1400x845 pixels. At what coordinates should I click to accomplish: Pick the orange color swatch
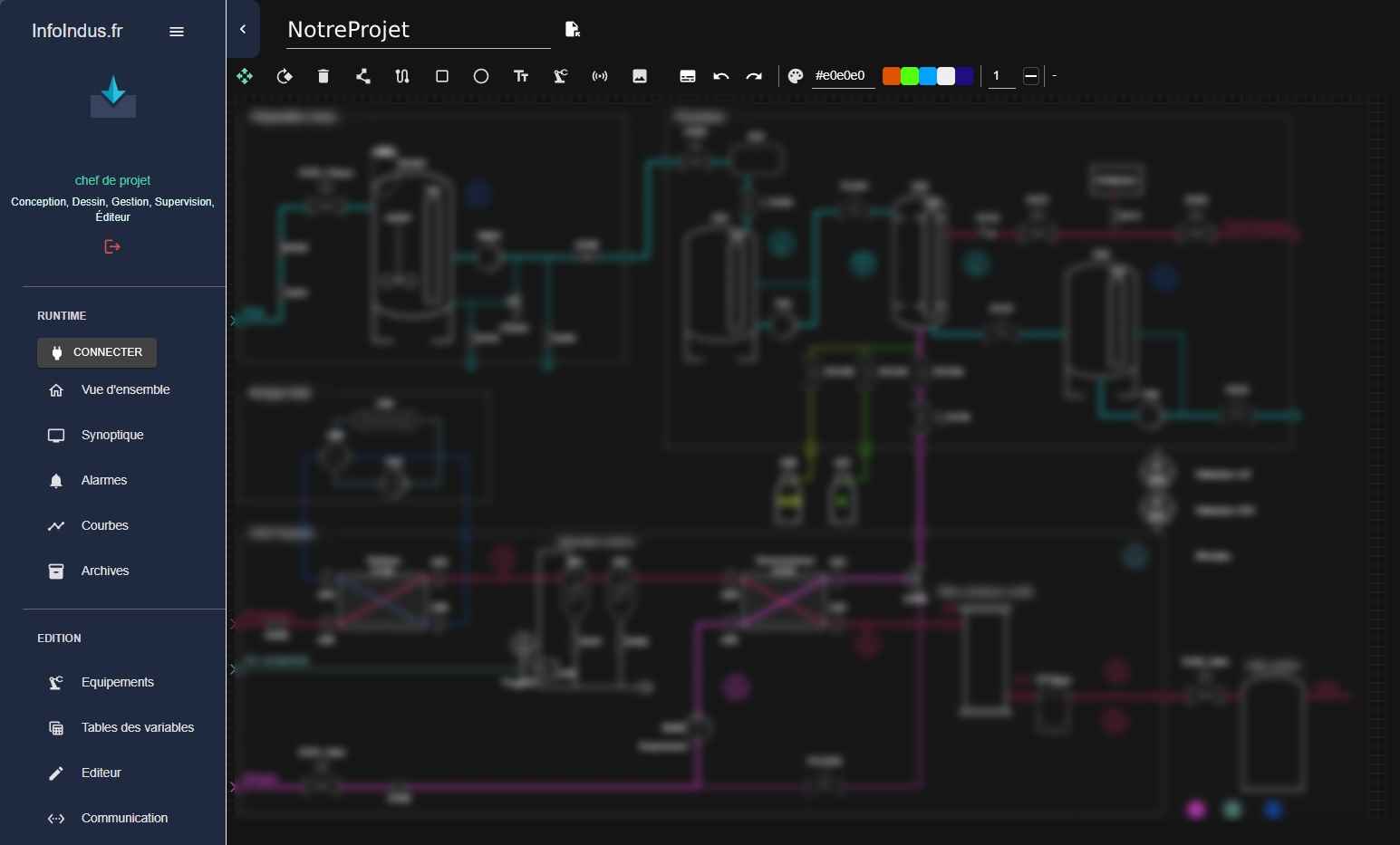(x=892, y=76)
